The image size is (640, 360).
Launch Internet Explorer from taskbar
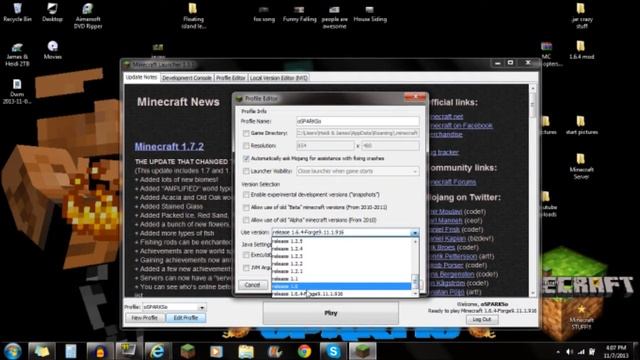coord(157,351)
